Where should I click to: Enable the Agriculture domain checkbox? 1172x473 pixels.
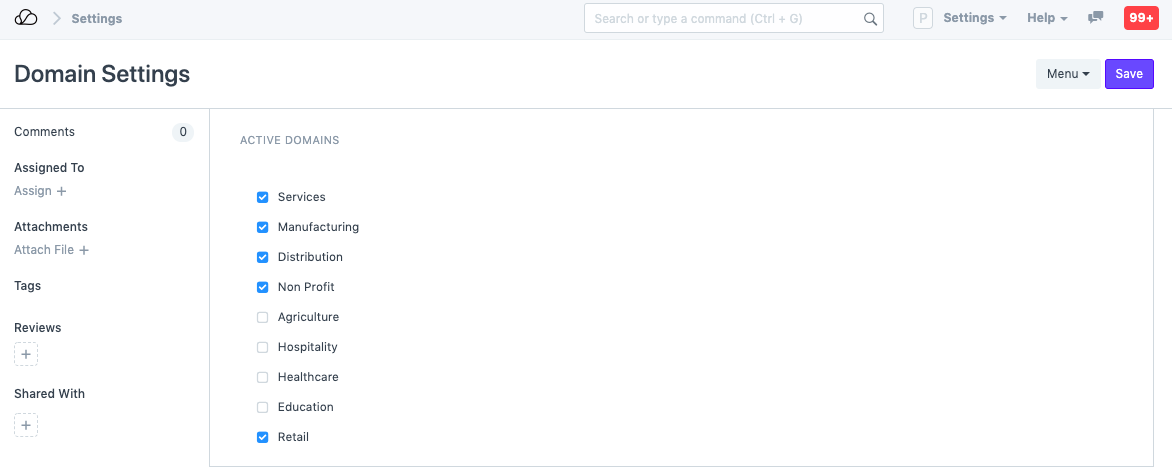coord(263,317)
